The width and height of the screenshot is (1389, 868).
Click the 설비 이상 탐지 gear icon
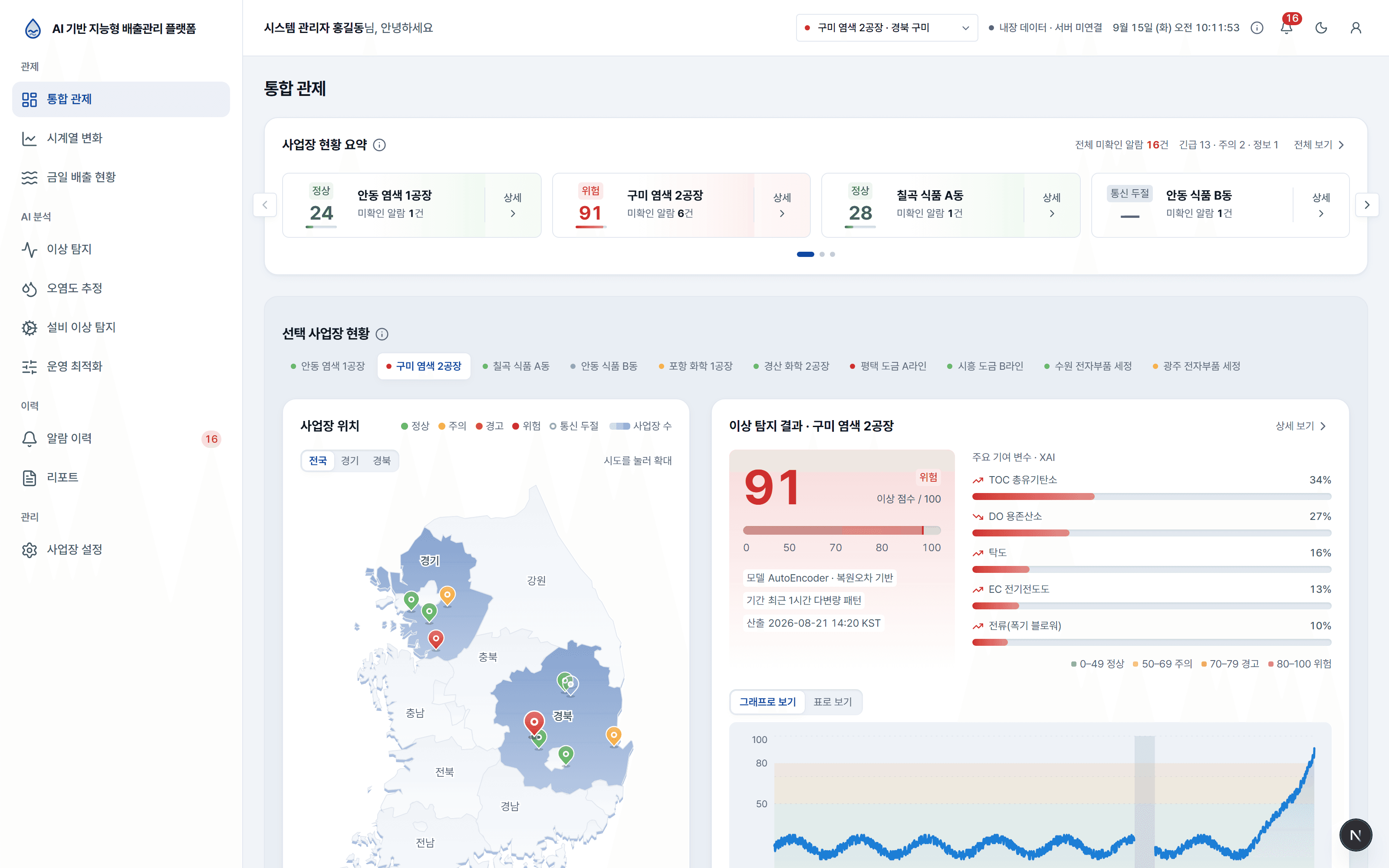tap(29, 327)
